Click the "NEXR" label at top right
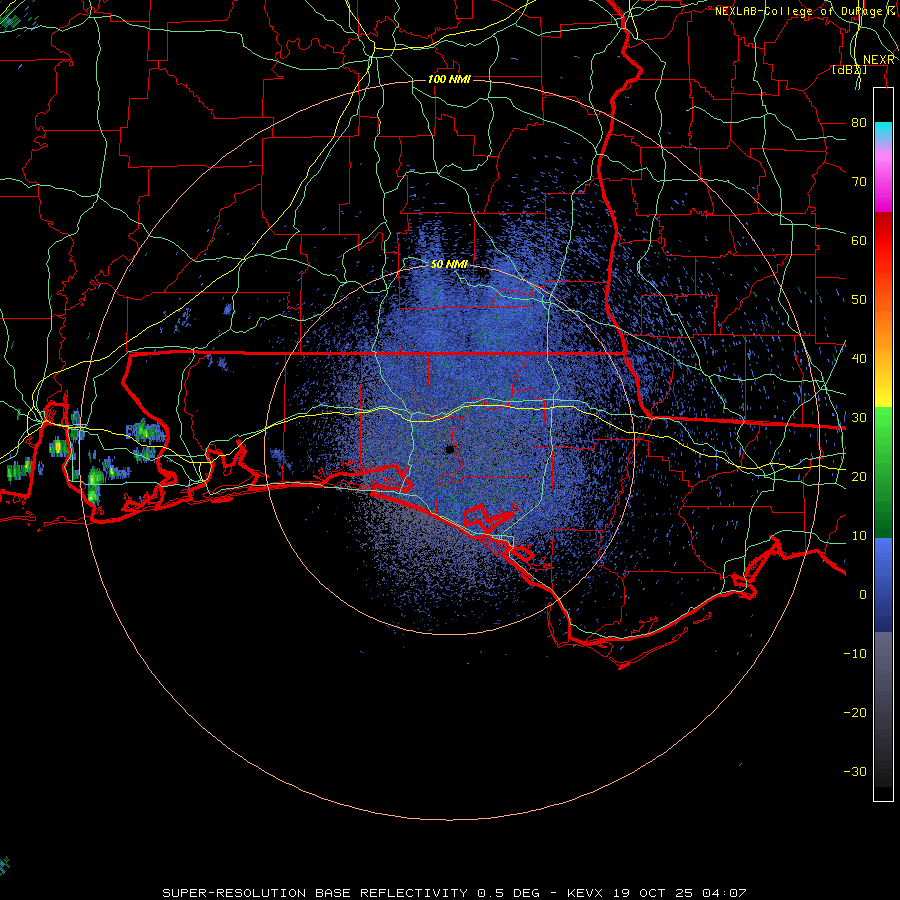Image resolution: width=900 pixels, height=900 pixels. tap(879, 60)
